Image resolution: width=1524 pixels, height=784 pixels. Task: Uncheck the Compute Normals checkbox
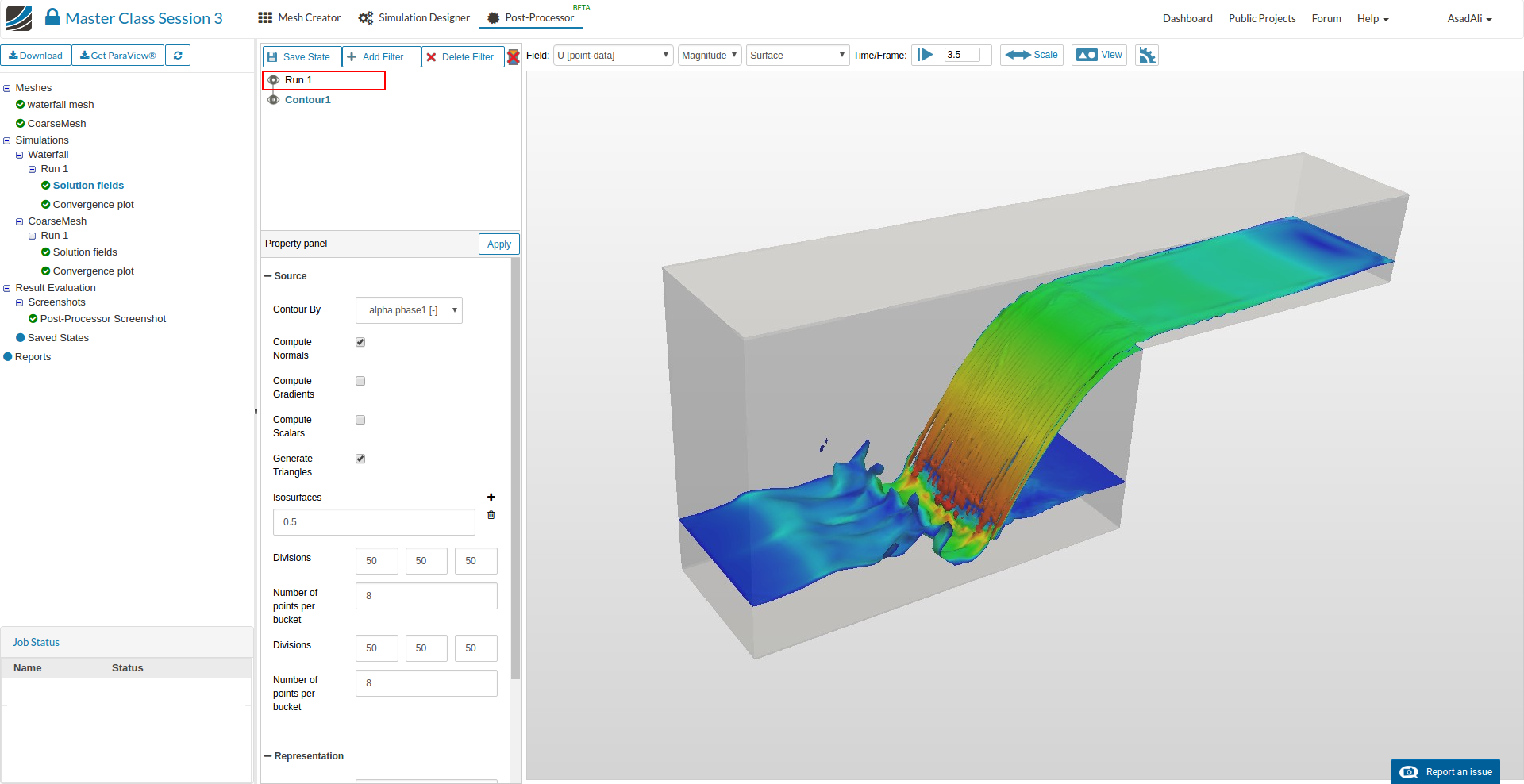(x=360, y=342)
